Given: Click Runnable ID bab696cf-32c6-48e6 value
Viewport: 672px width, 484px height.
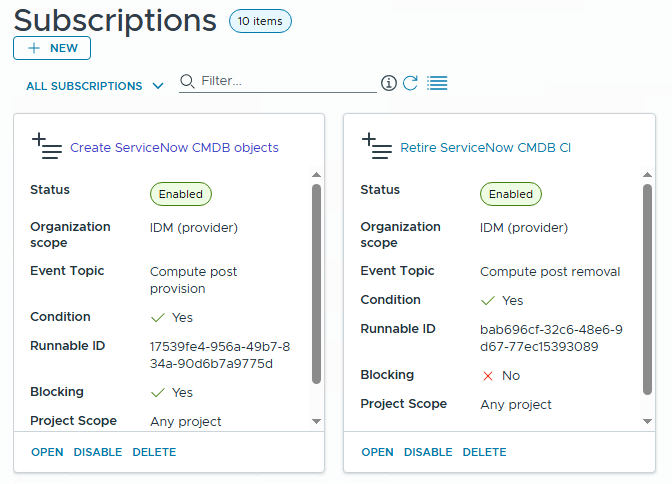Looking at the screenshot, I should tap(551, 338).
